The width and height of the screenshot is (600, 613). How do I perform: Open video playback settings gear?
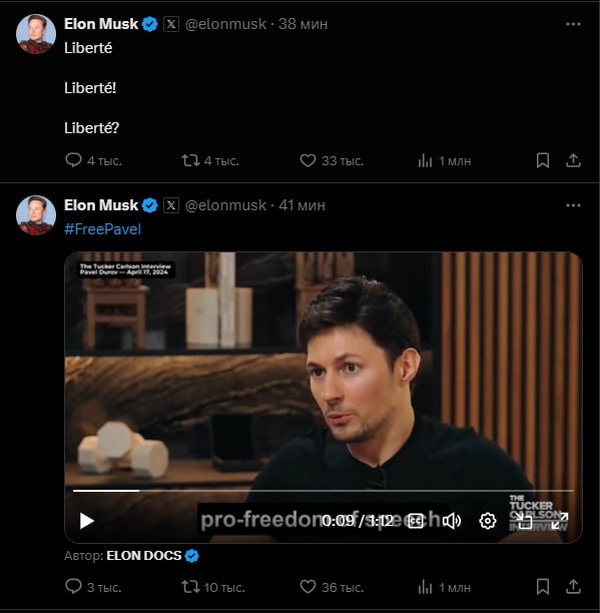488,520
